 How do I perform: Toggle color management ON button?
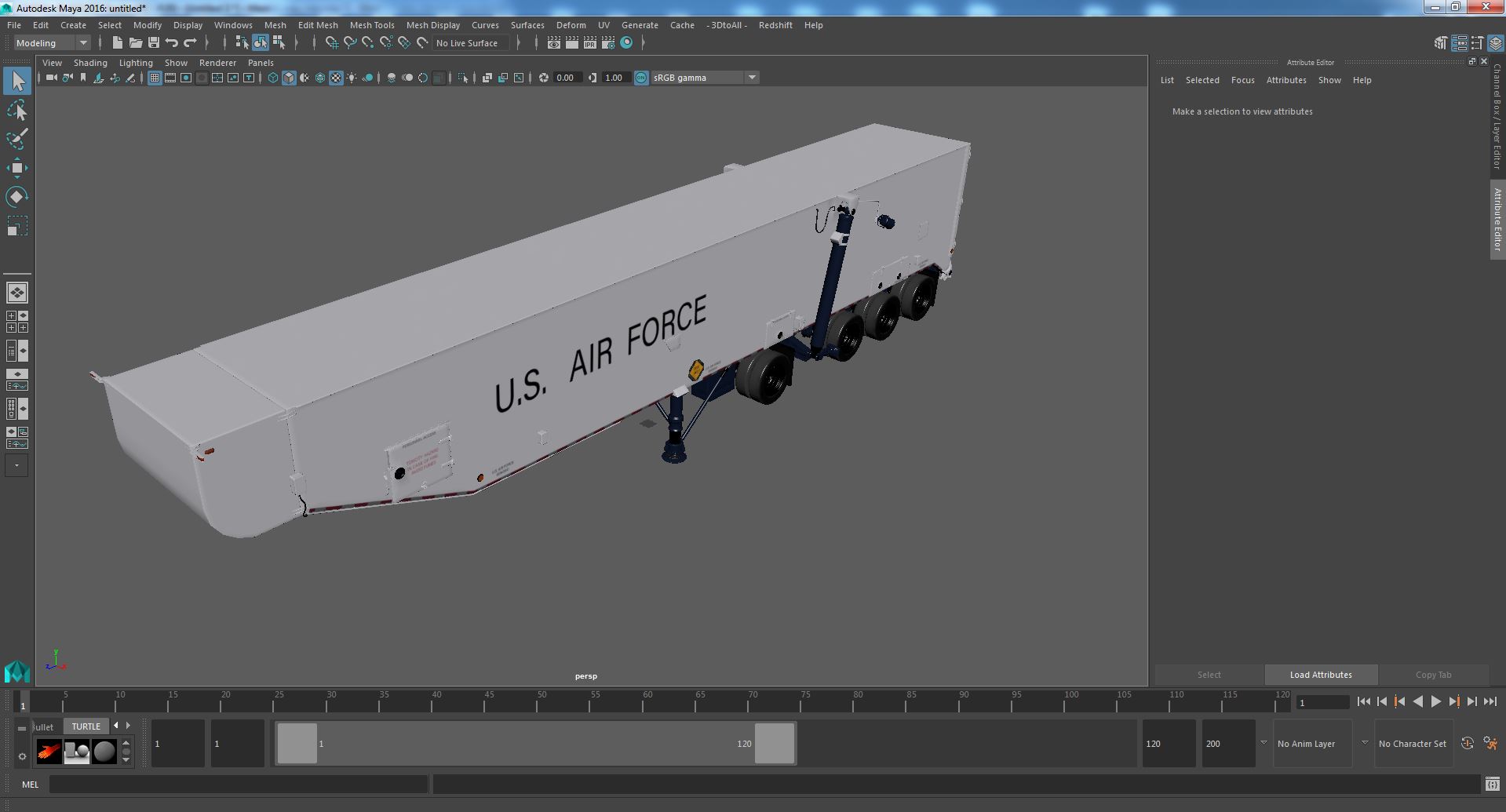[x=641, y=78]
